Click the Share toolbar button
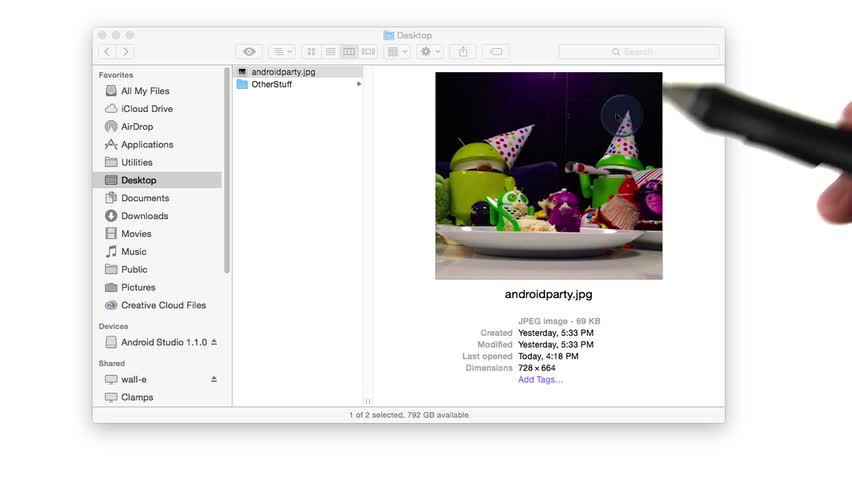The width and height of the screenshot is (852, 480). 463,52
